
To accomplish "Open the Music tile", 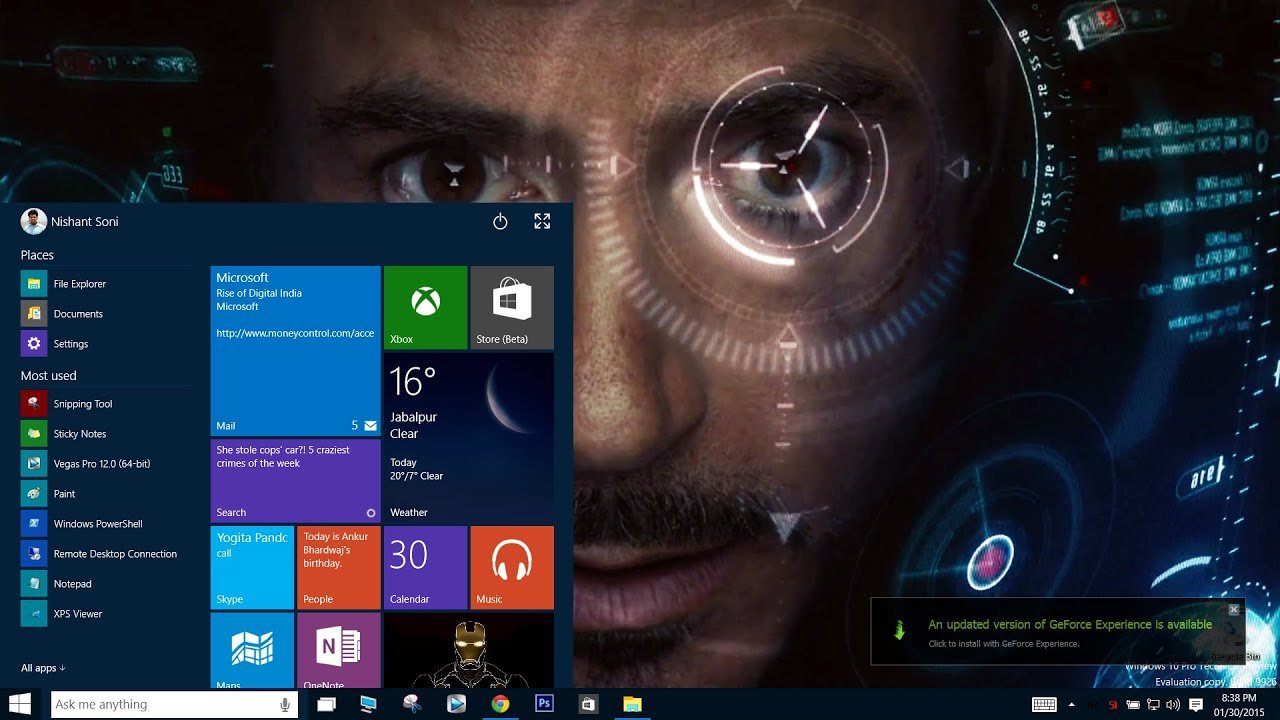I will pyautogui.click(x=512, y=567).
